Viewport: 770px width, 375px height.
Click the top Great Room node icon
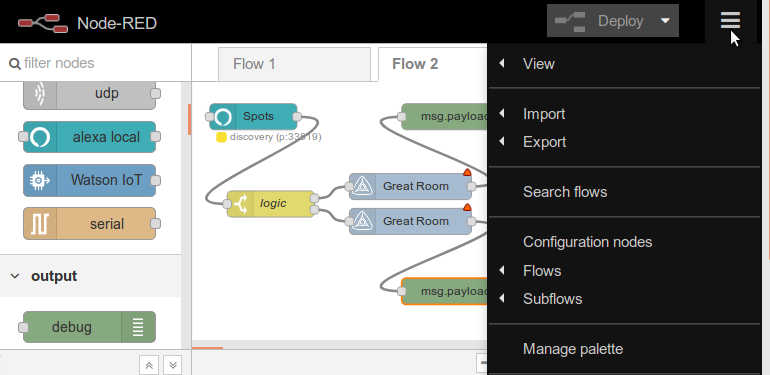[x=362, y=187]
